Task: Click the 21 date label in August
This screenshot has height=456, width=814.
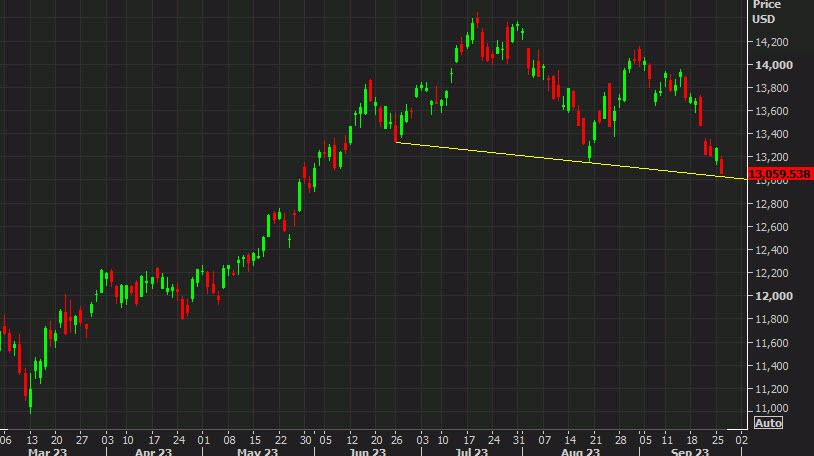Action: (x=595, y=440)
